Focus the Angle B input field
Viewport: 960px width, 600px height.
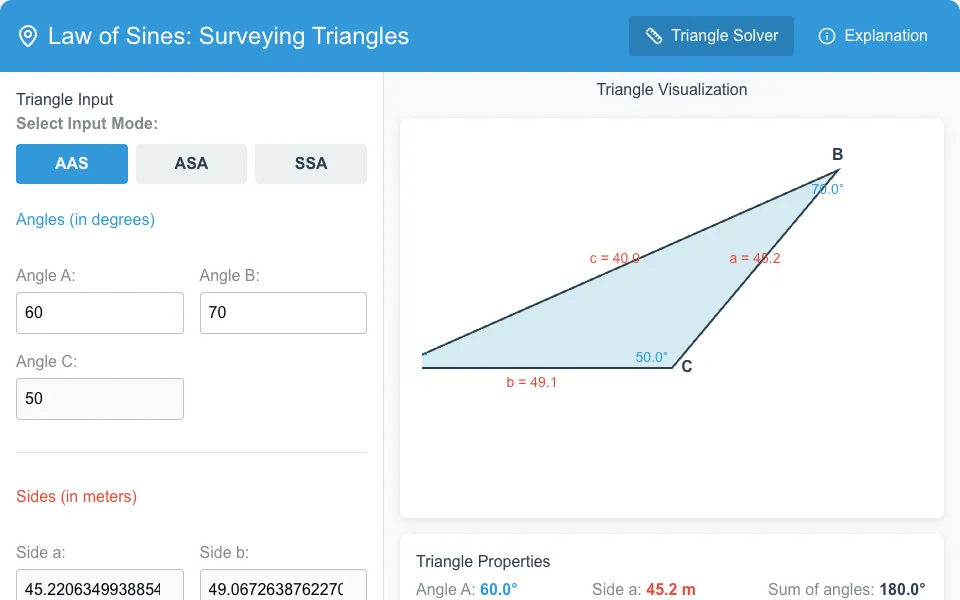point(283,313)
